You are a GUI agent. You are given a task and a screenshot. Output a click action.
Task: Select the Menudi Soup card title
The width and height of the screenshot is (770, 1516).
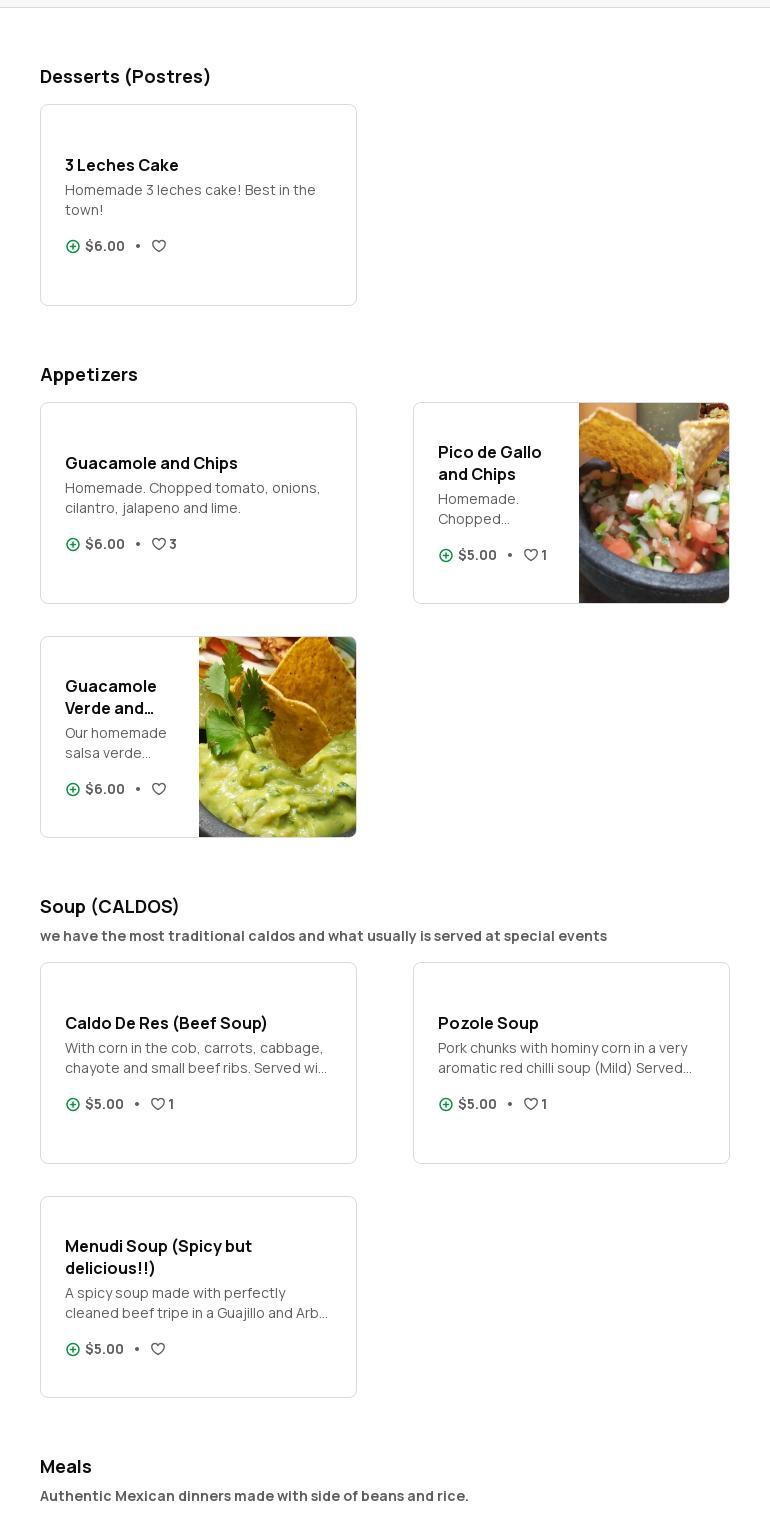coord(158,1257)
